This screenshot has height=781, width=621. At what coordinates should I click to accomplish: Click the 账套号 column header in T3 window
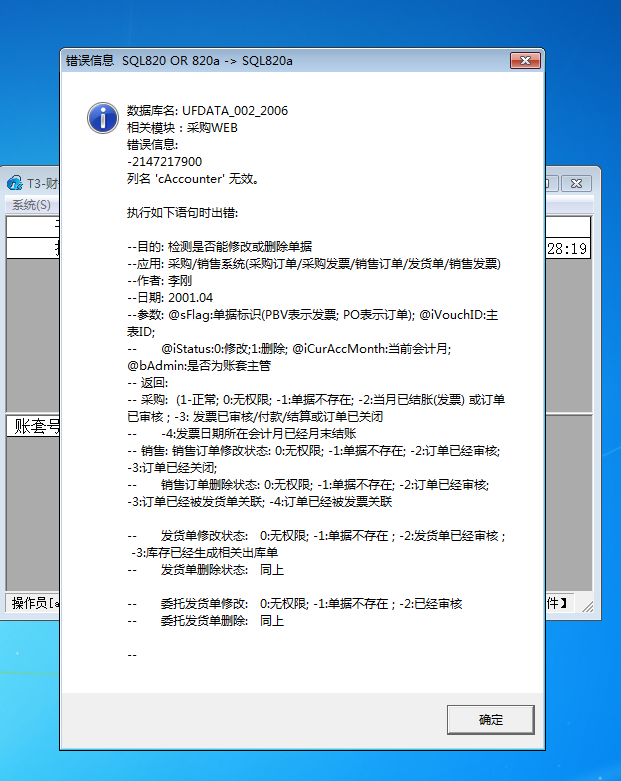click(x=35, y=427)
